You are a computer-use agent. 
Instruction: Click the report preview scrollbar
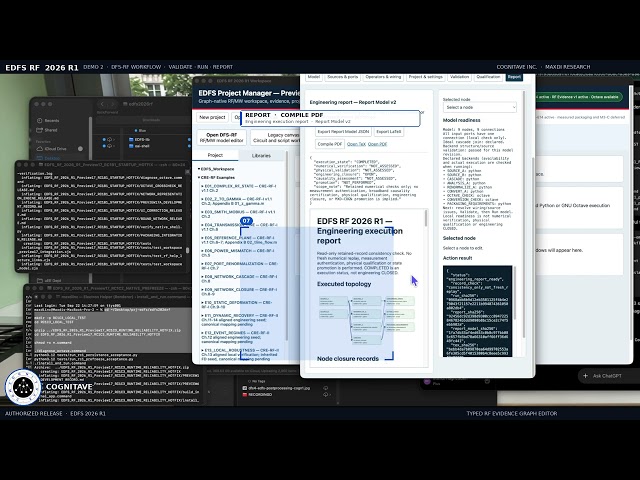[x=426, y=218]
